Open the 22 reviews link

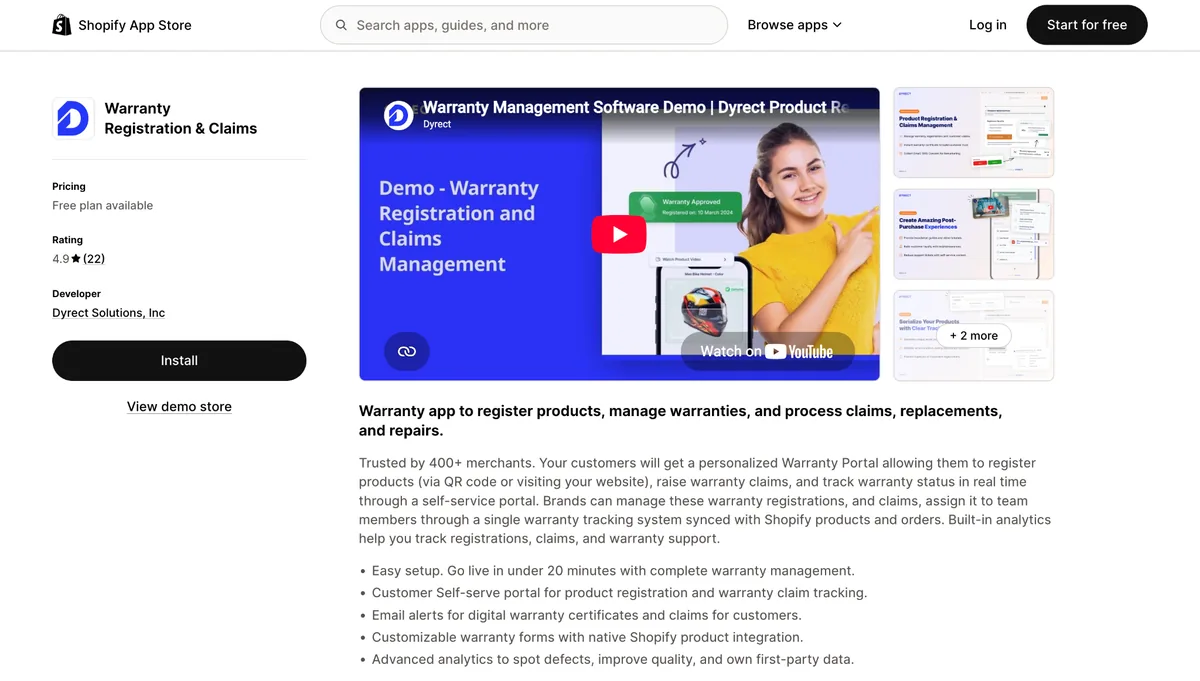(x=94, y=259)
